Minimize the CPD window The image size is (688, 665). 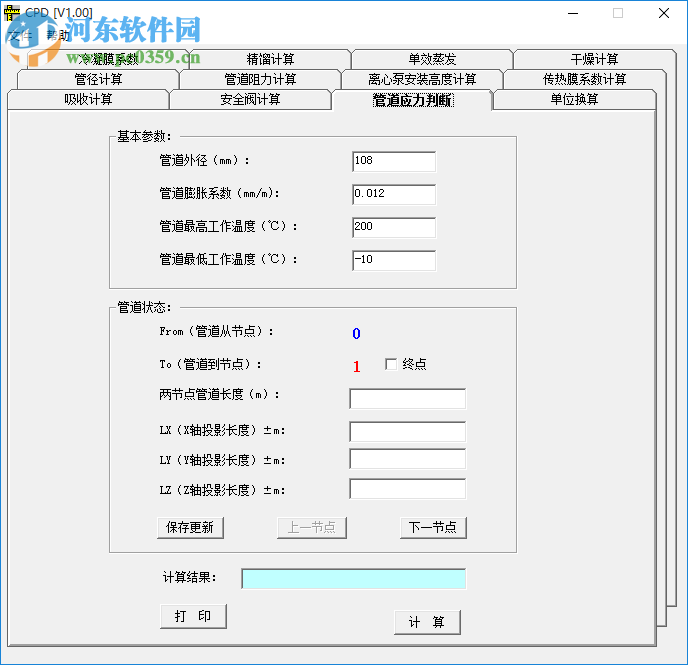(573, 13)
